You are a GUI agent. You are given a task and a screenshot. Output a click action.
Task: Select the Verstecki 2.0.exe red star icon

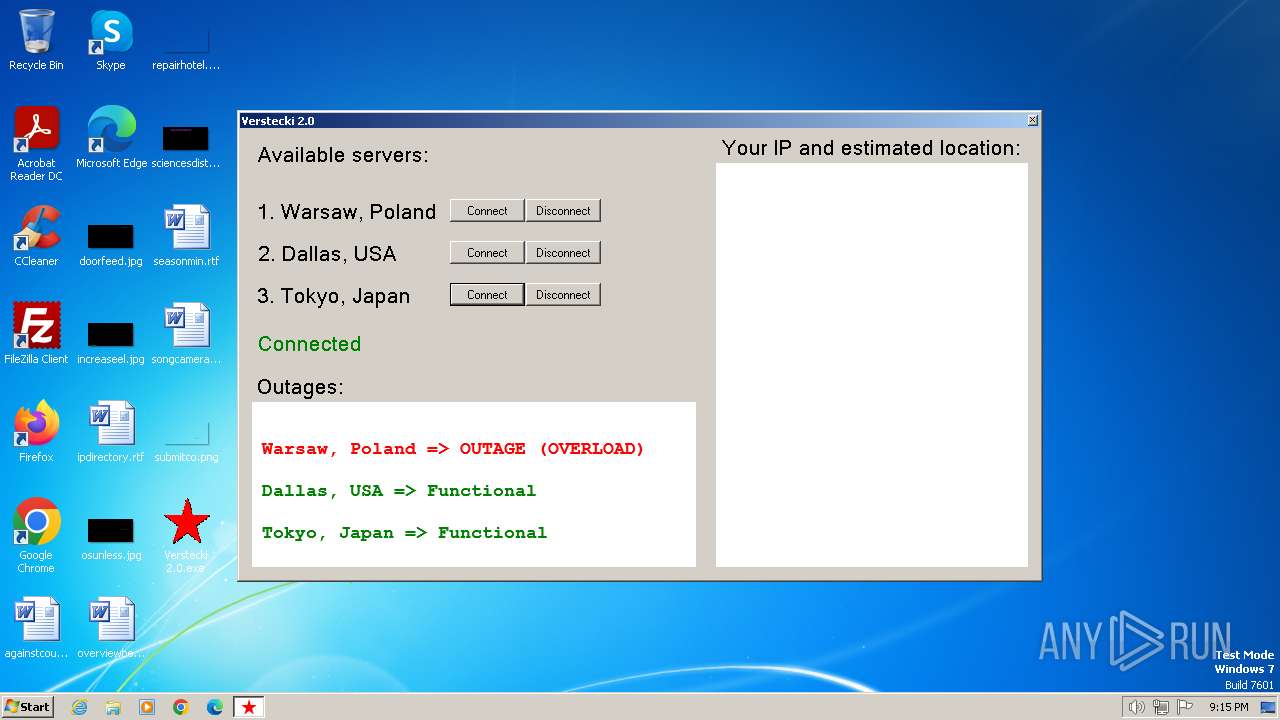(186, 536)
